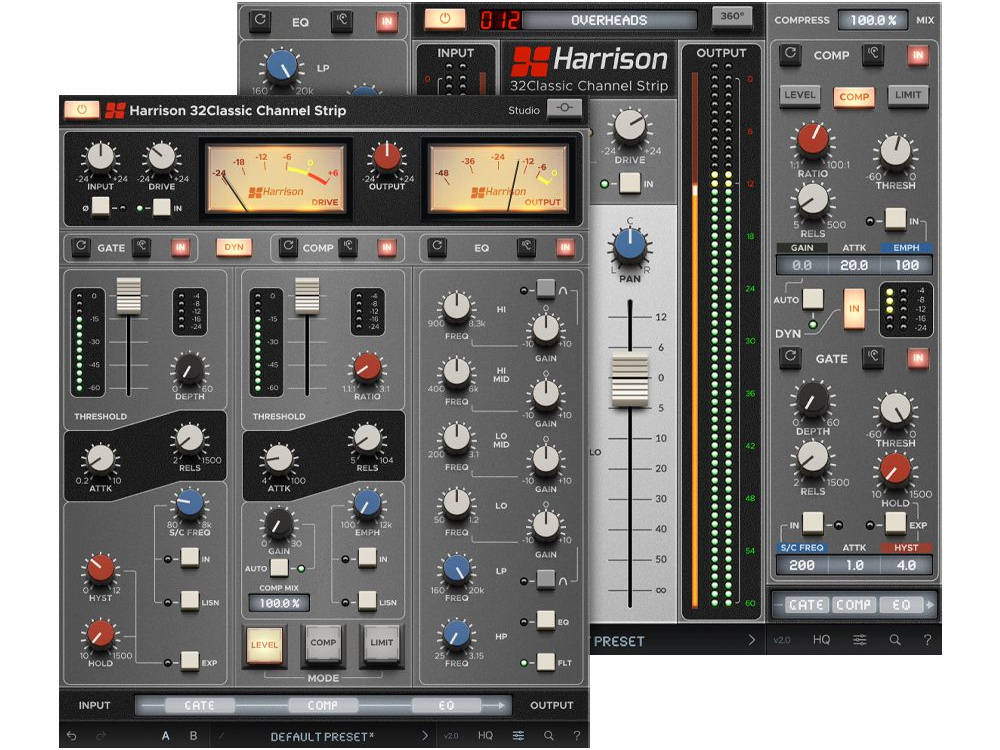Open the settings sliders icon in front window
The height and width of the screenshot is (750, 1000).
[x=518, y=736]
